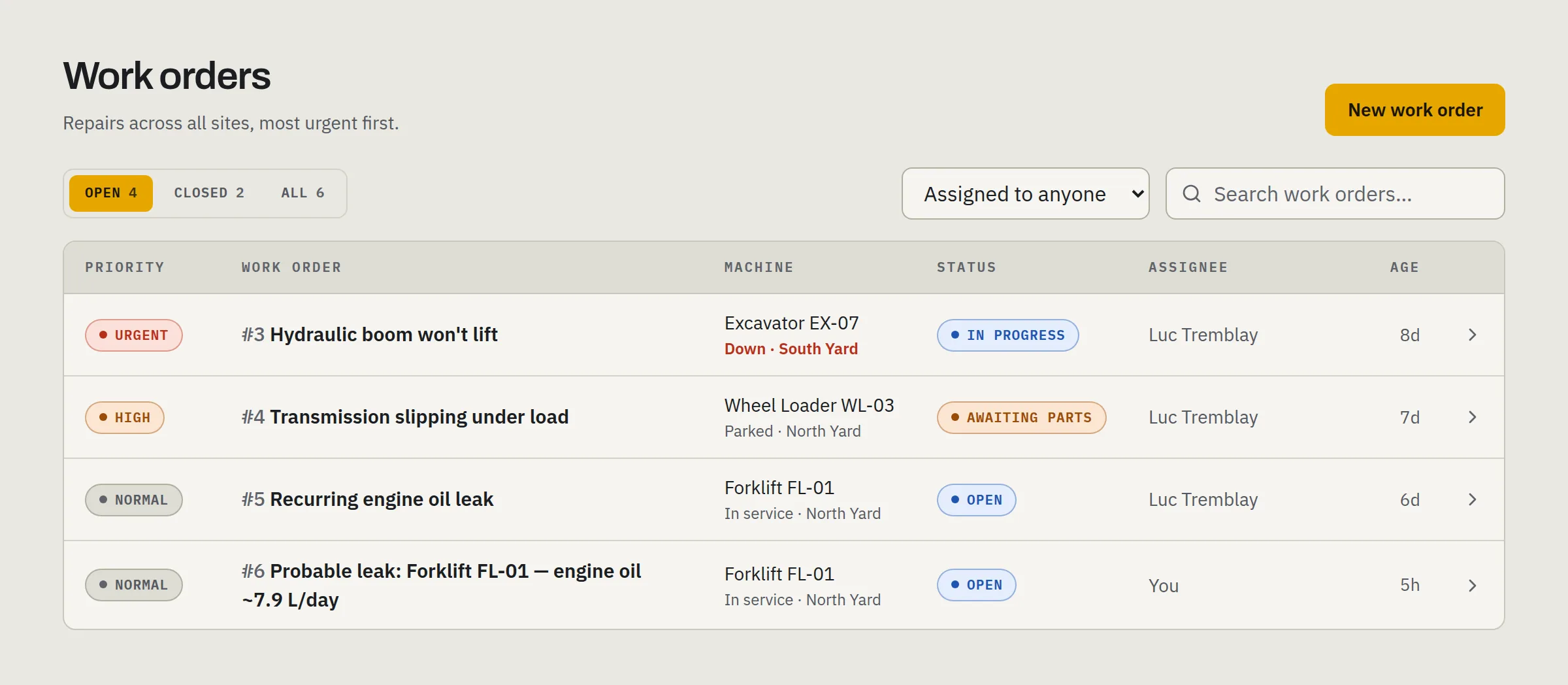Click the IN PROGRESS status badge

(1008, 335)
